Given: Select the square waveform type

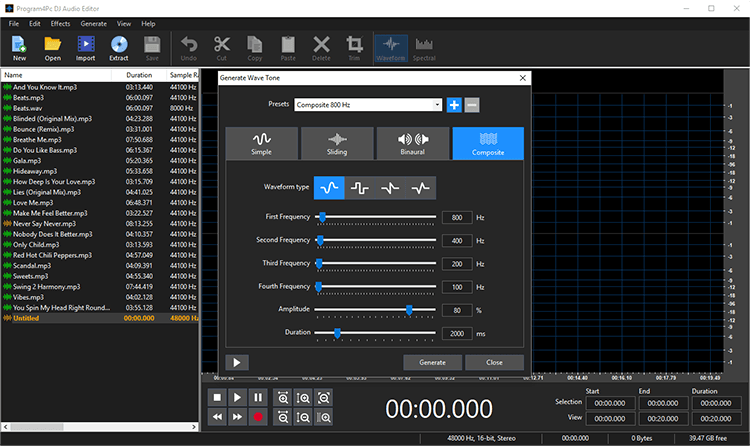Looking at the screenshot, I should (360, 186).
